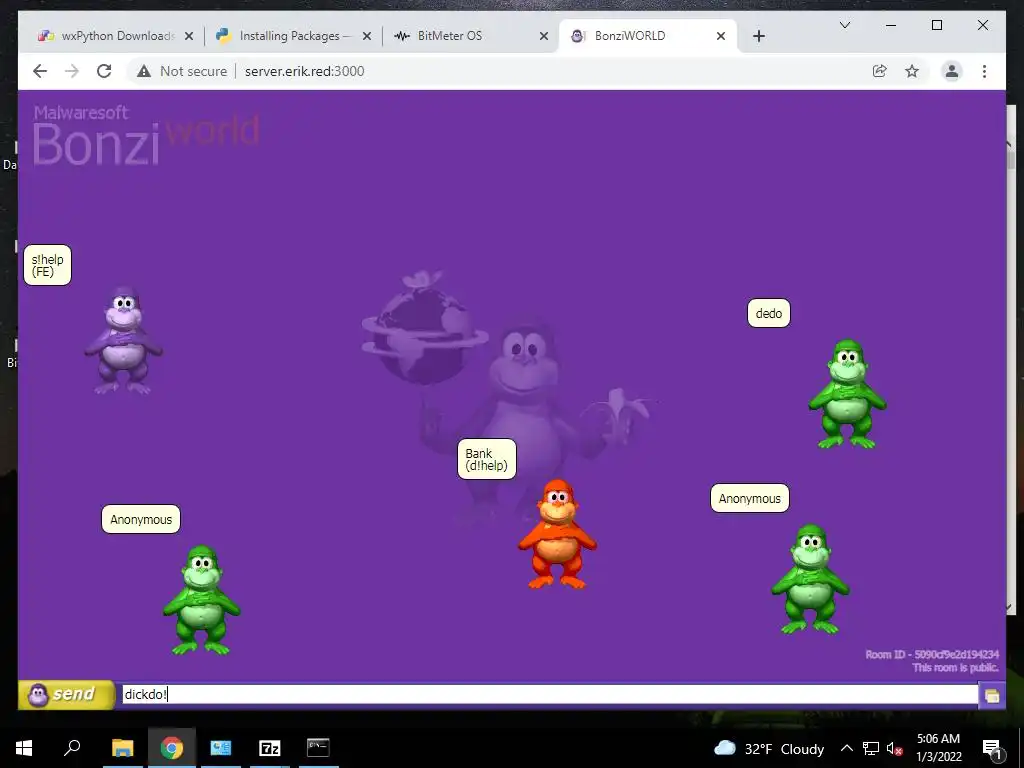Click 'This room is public.' text
The width and height of the screenshot is (1024, 768).
pyautogui.click(x=955, y=667)
